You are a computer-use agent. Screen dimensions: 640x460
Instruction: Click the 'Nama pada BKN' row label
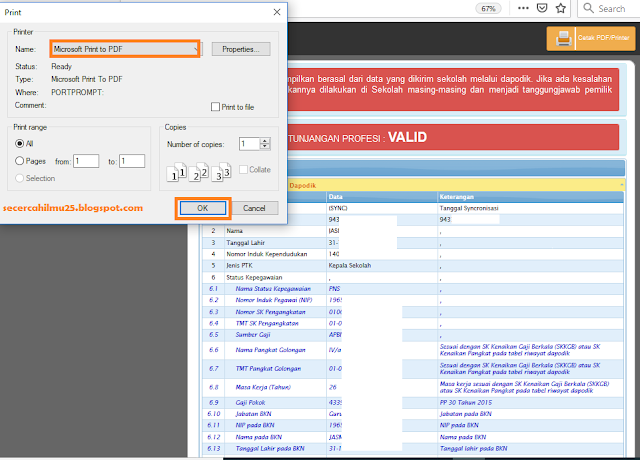[259, 437]
